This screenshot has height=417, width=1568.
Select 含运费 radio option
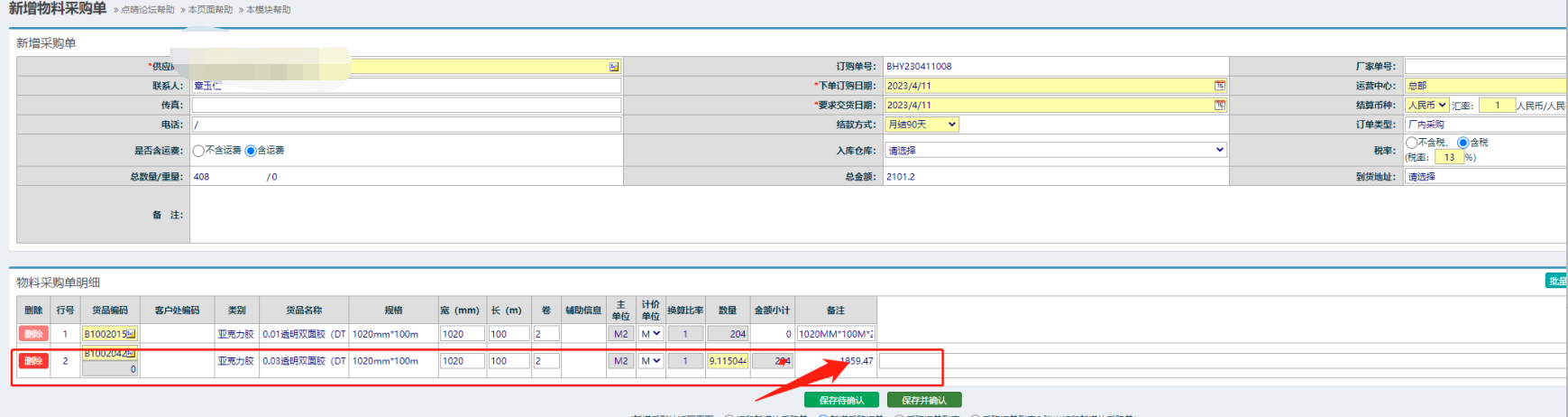(251, 151)
